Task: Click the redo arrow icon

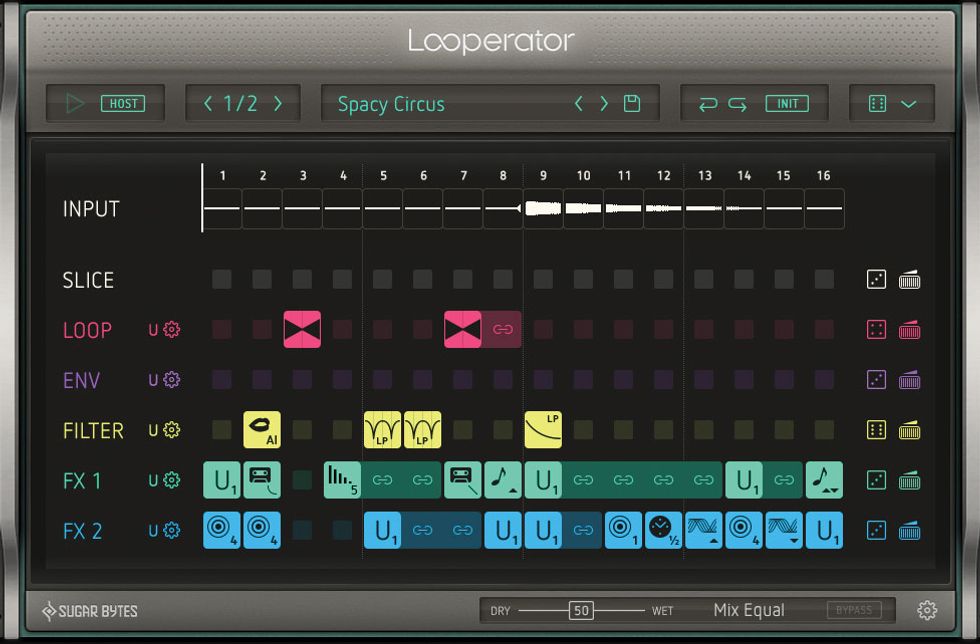Action: point(738,104)
